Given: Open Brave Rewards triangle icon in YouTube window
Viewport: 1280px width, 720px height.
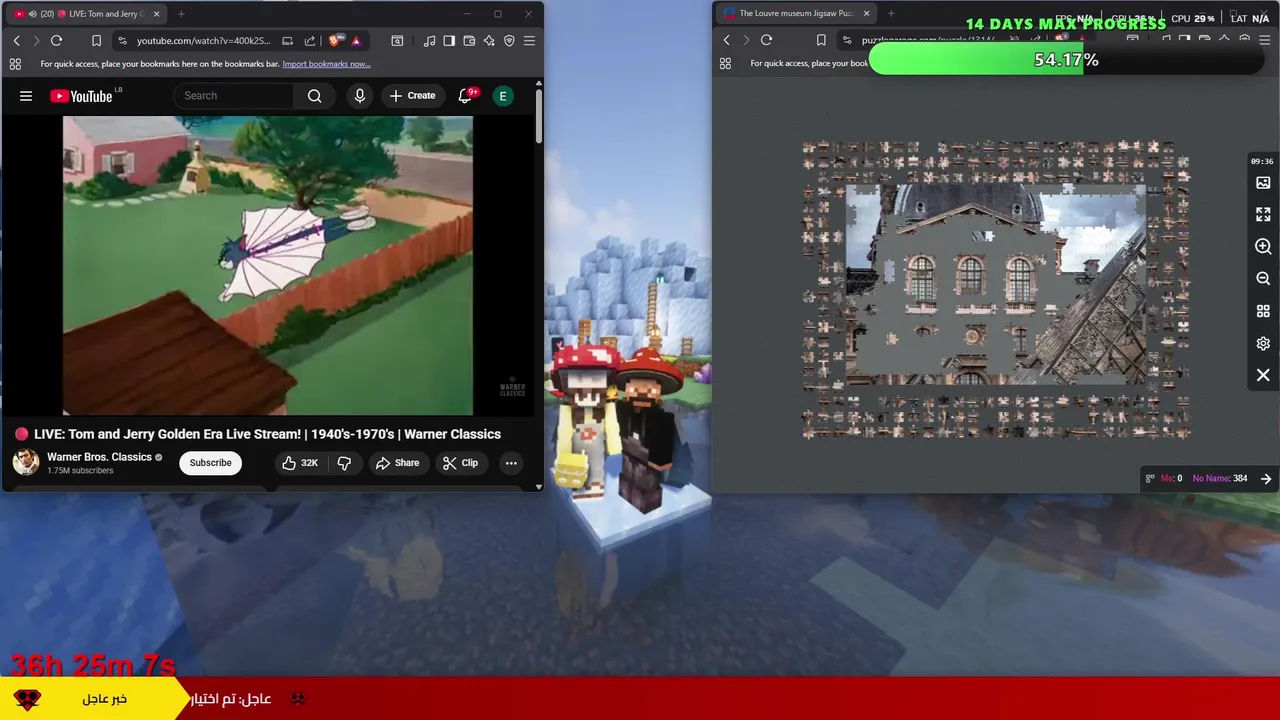Looking at the screenshot, I should (x=356, y=41).
